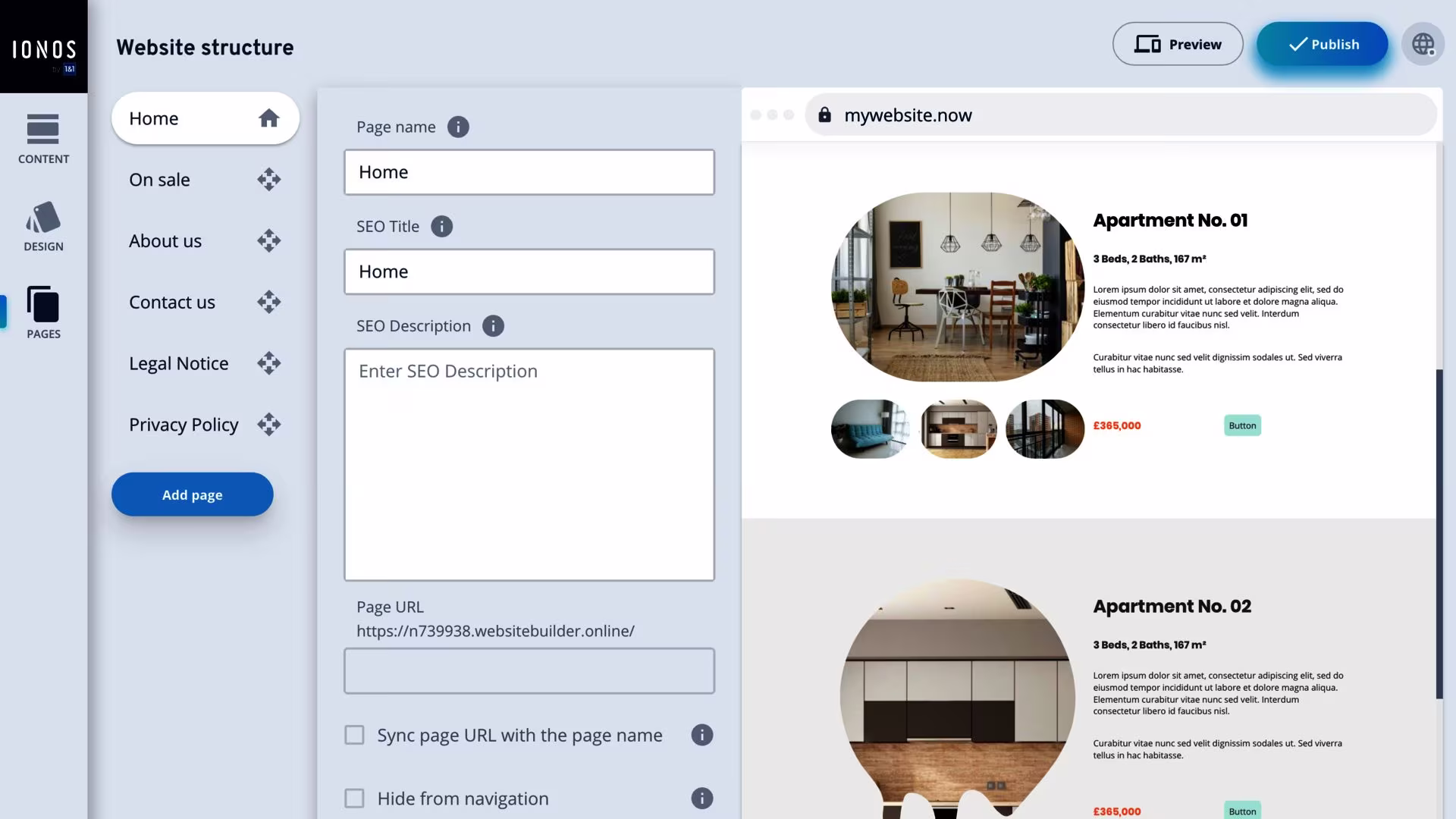Click the blue sofa apartment thumbnail
1456x819 pixels.
point(870,428)
